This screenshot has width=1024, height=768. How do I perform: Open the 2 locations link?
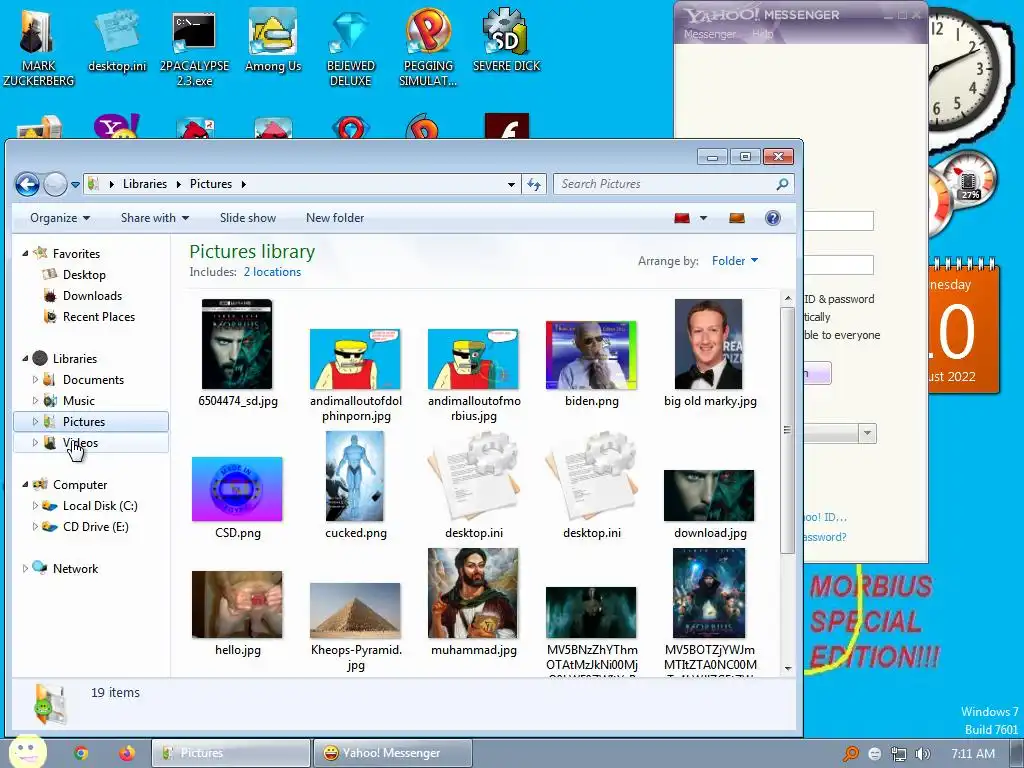(272, 272)
